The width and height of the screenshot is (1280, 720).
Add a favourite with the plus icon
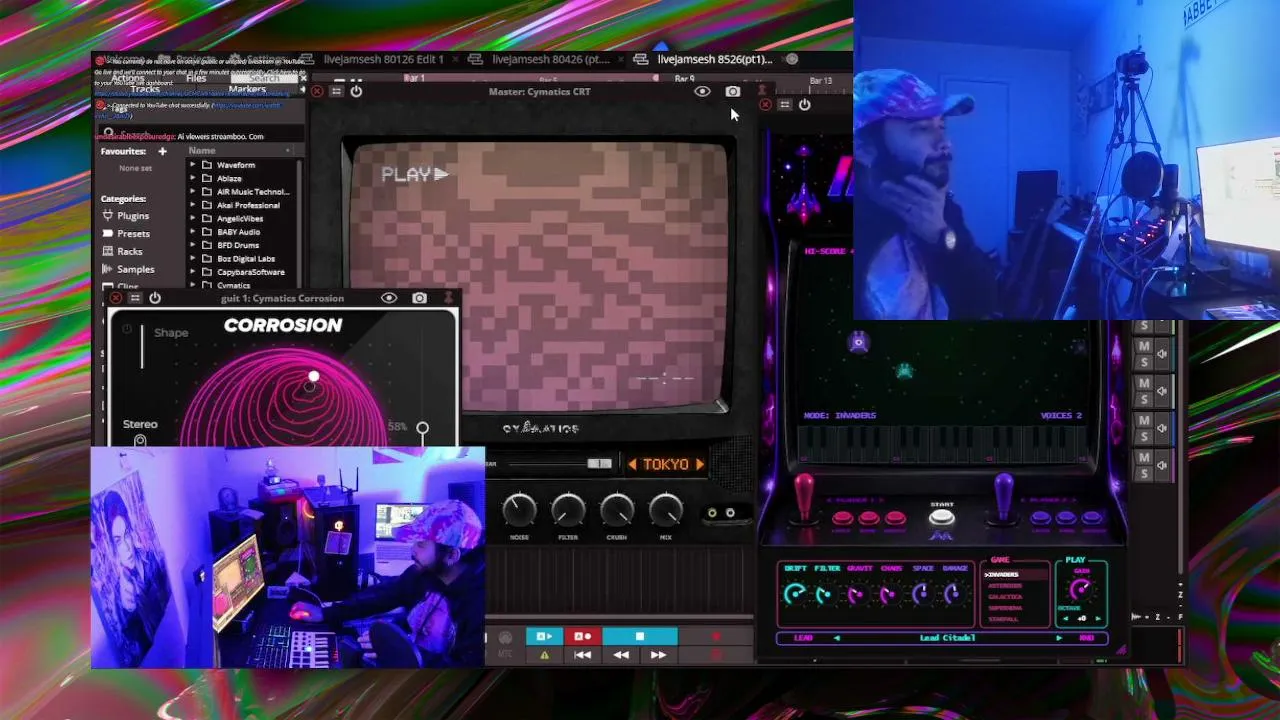tap(162, 151)
